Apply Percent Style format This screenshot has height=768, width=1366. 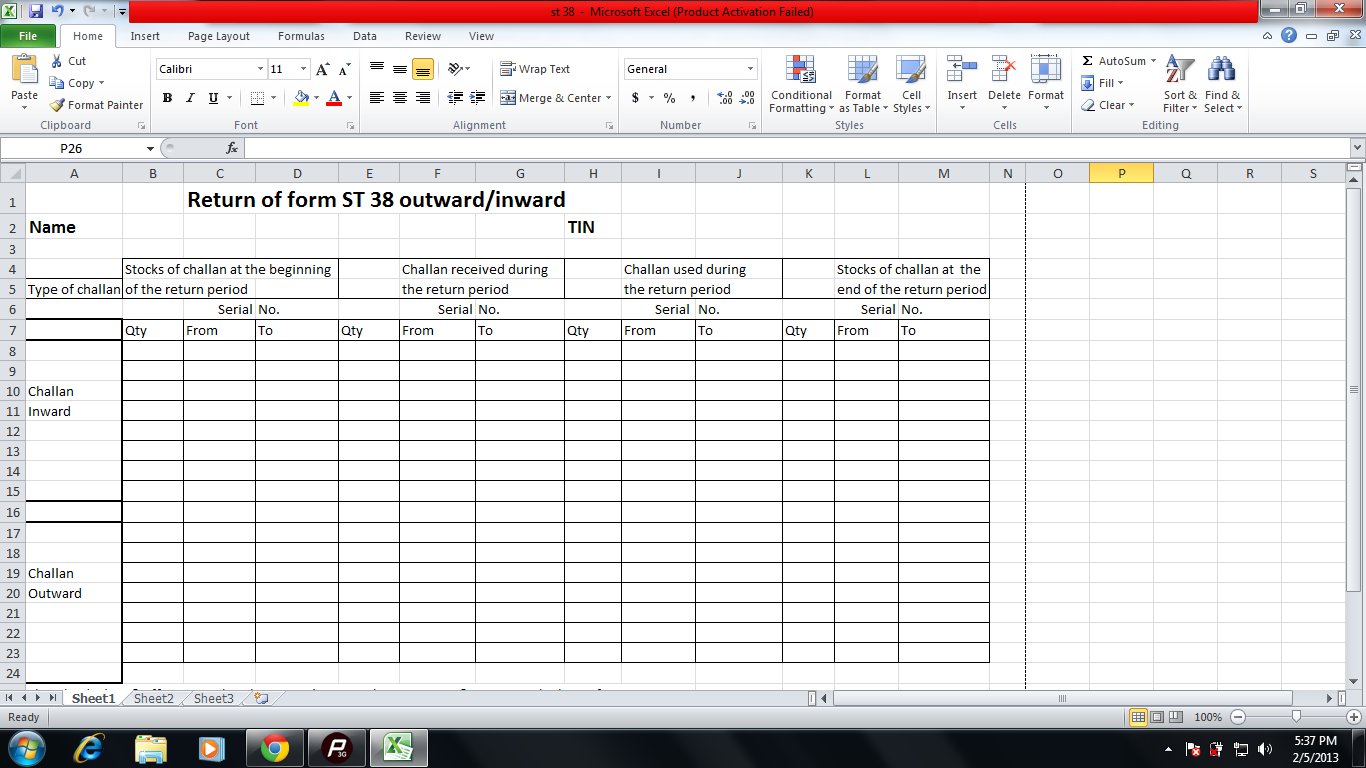669,98
